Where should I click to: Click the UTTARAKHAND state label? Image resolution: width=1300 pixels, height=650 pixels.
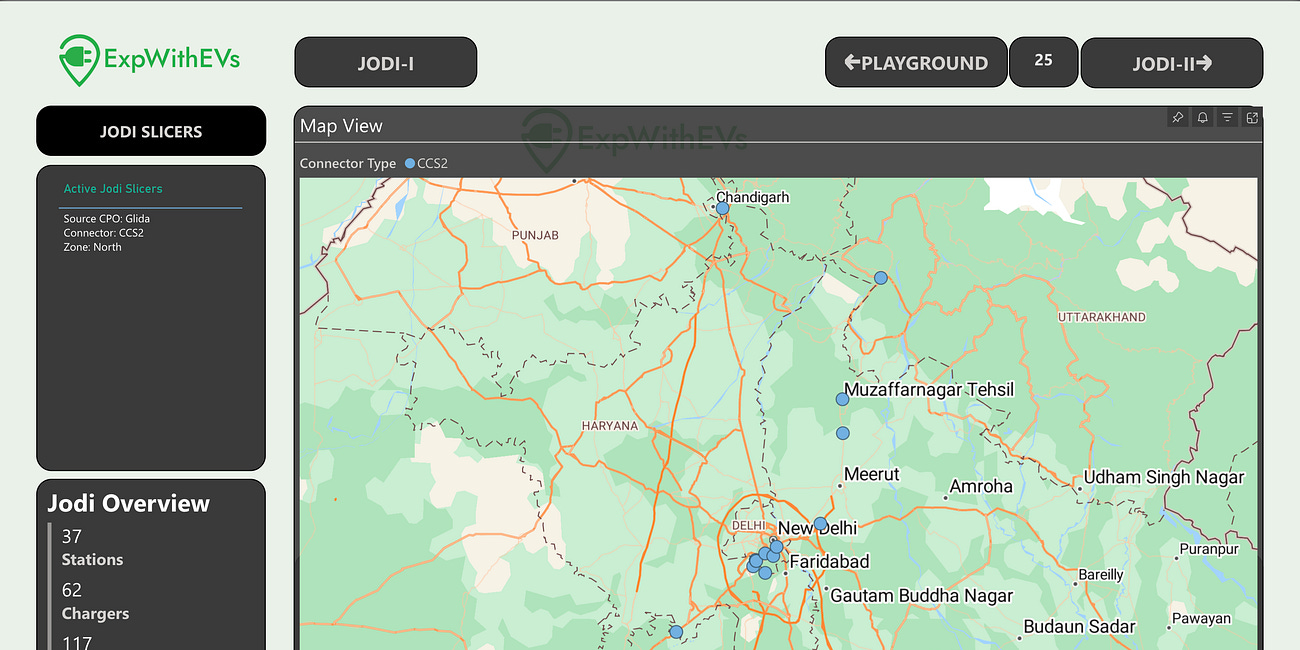point(1102,317)
